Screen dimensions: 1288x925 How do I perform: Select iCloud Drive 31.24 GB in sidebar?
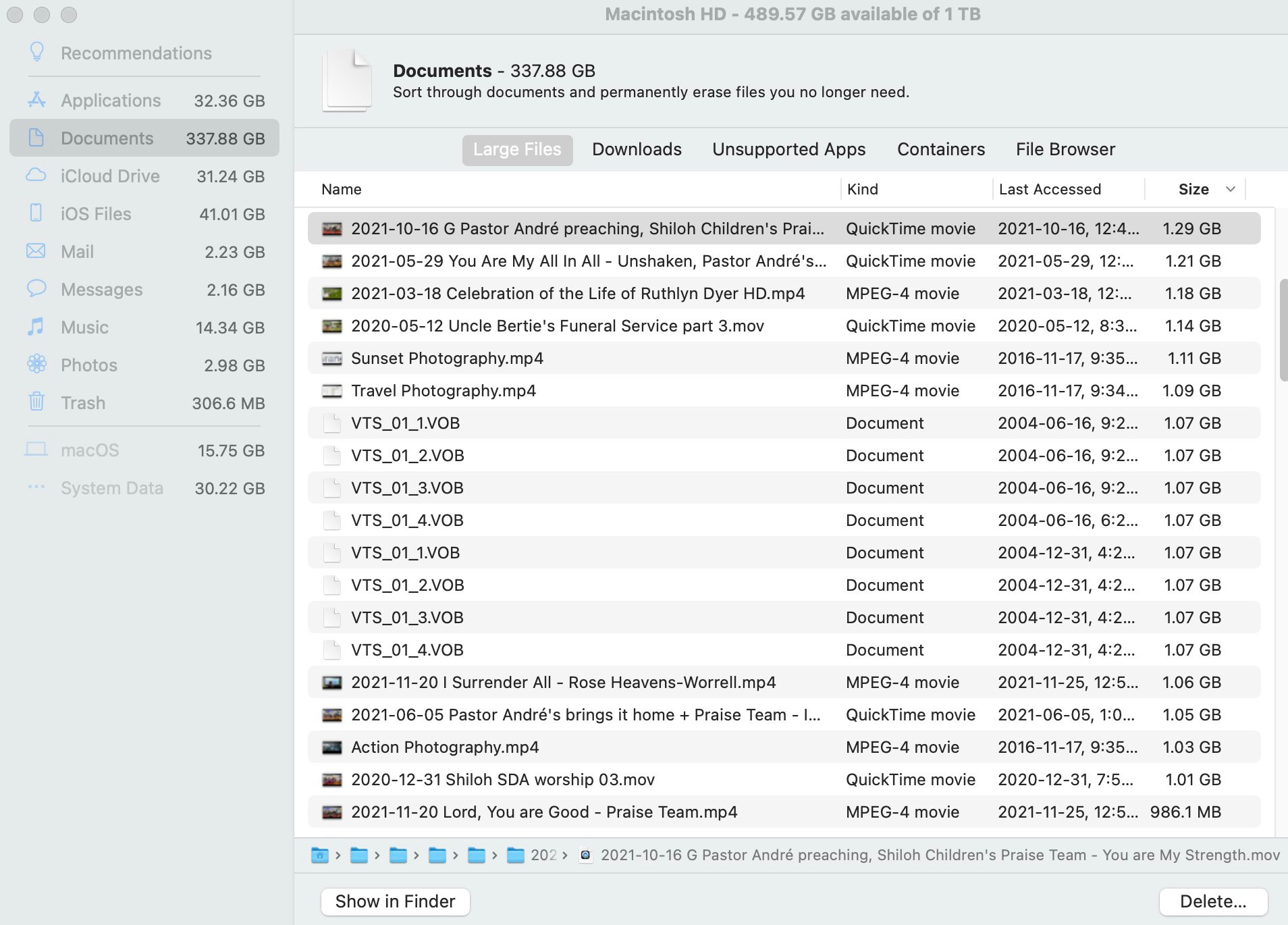[x=144, y=176]
